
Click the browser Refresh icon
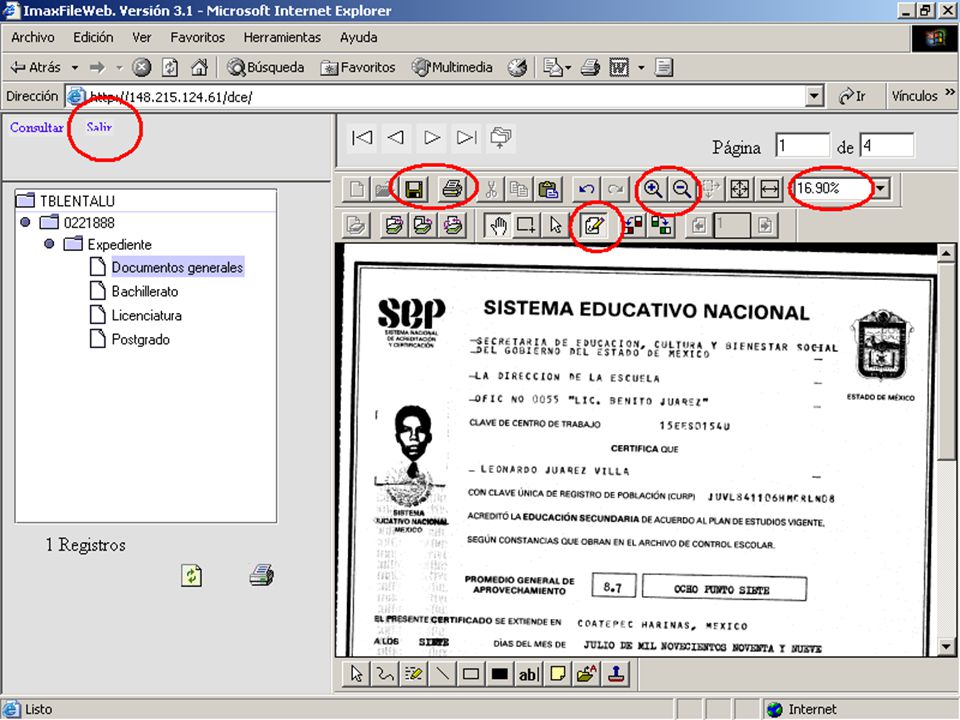170,67
